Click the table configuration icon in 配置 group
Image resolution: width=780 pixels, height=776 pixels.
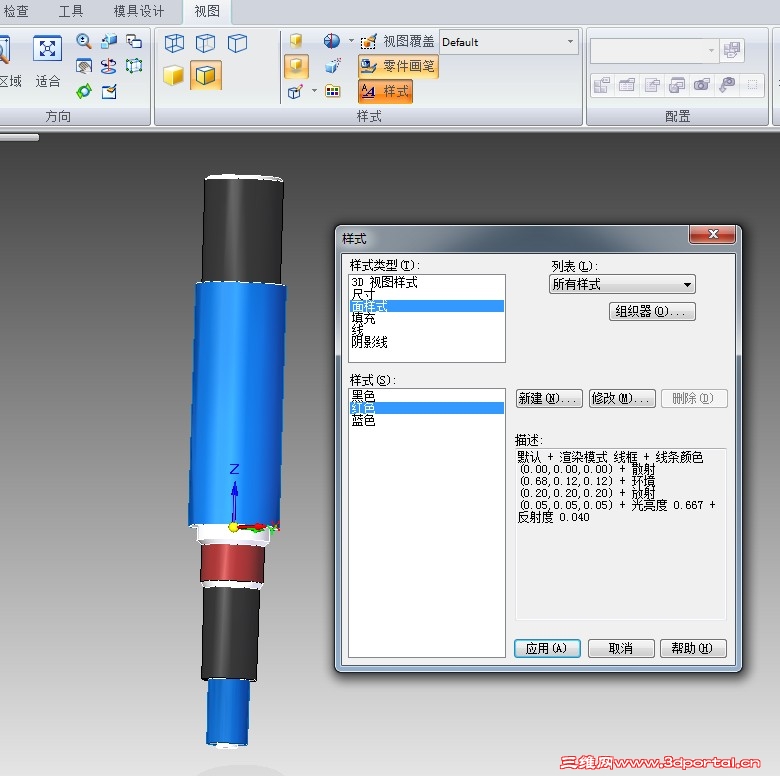point(627,85)
